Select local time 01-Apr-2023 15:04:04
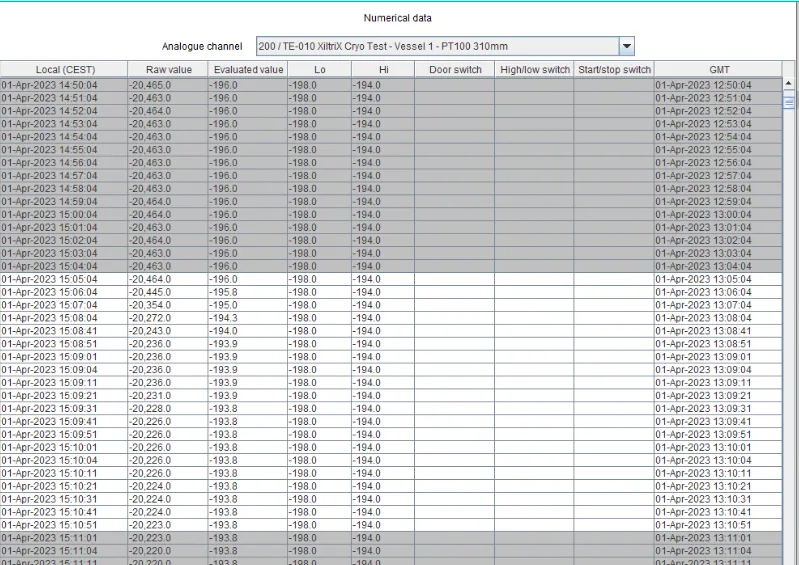The image size is (799, 565). pos(49,266)
